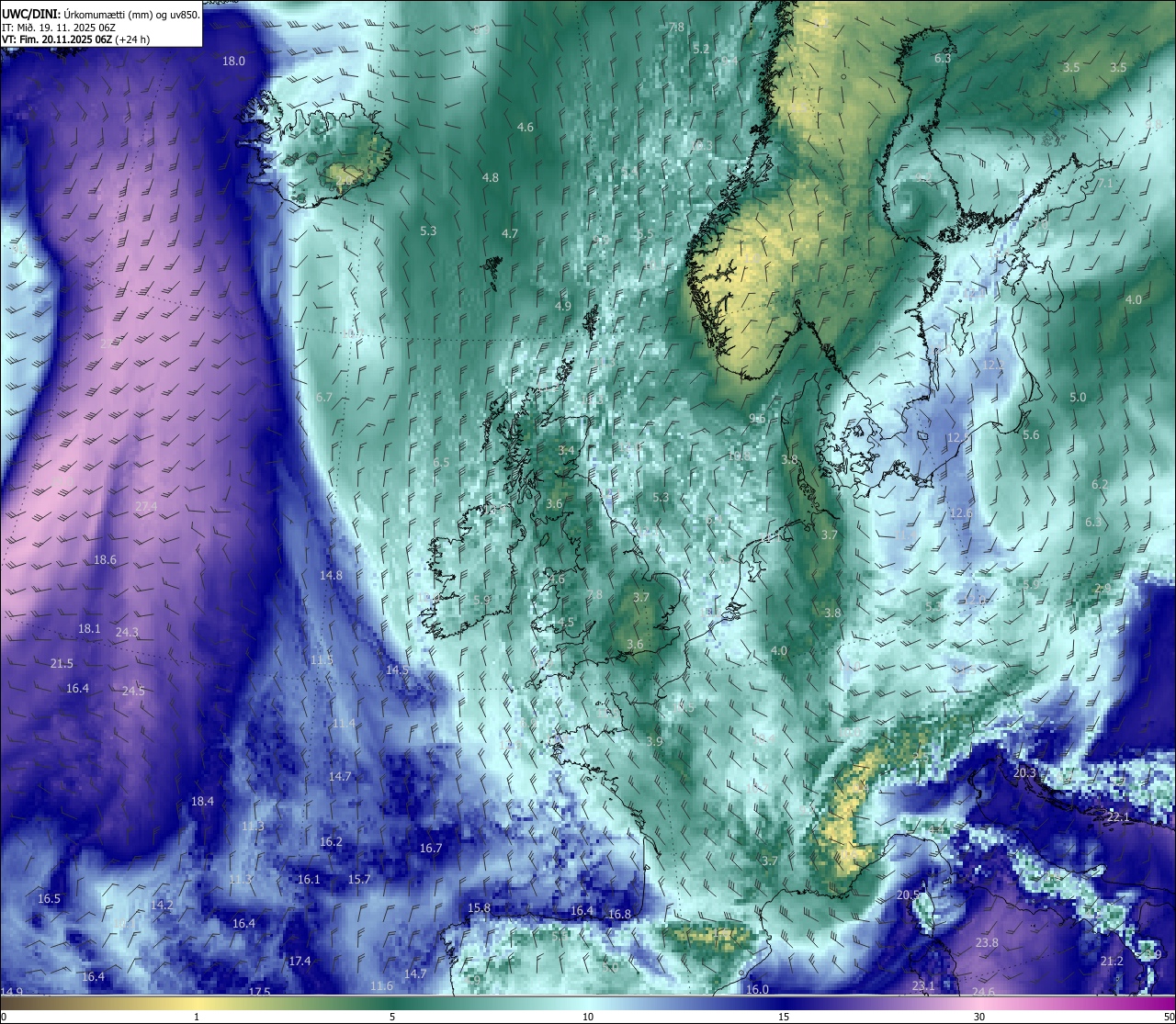Click the map value '5.2' at the top
Screen dimensions: 1176x1024
coord(701,49)
